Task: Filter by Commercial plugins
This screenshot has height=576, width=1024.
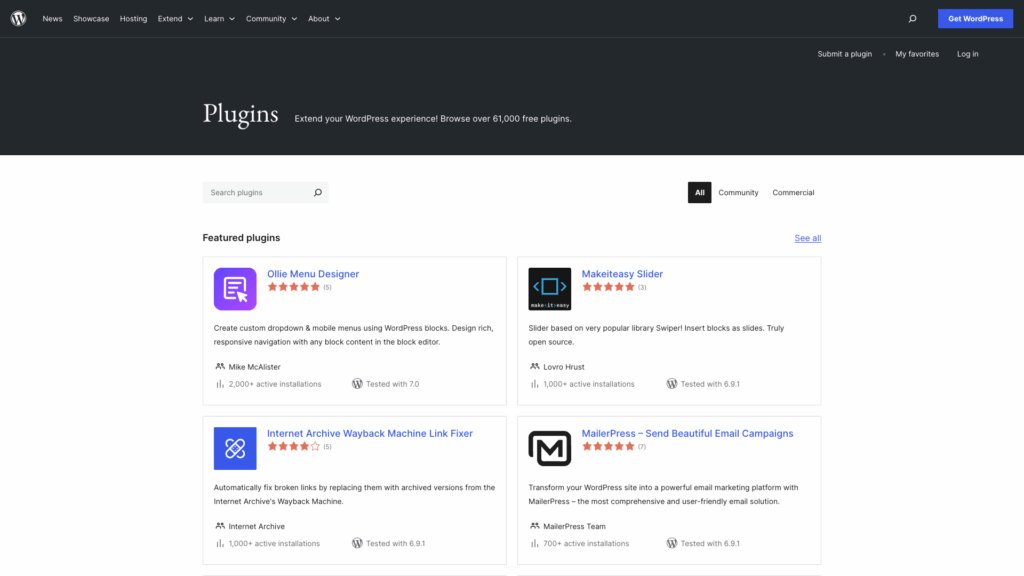Action: point(793,193)
